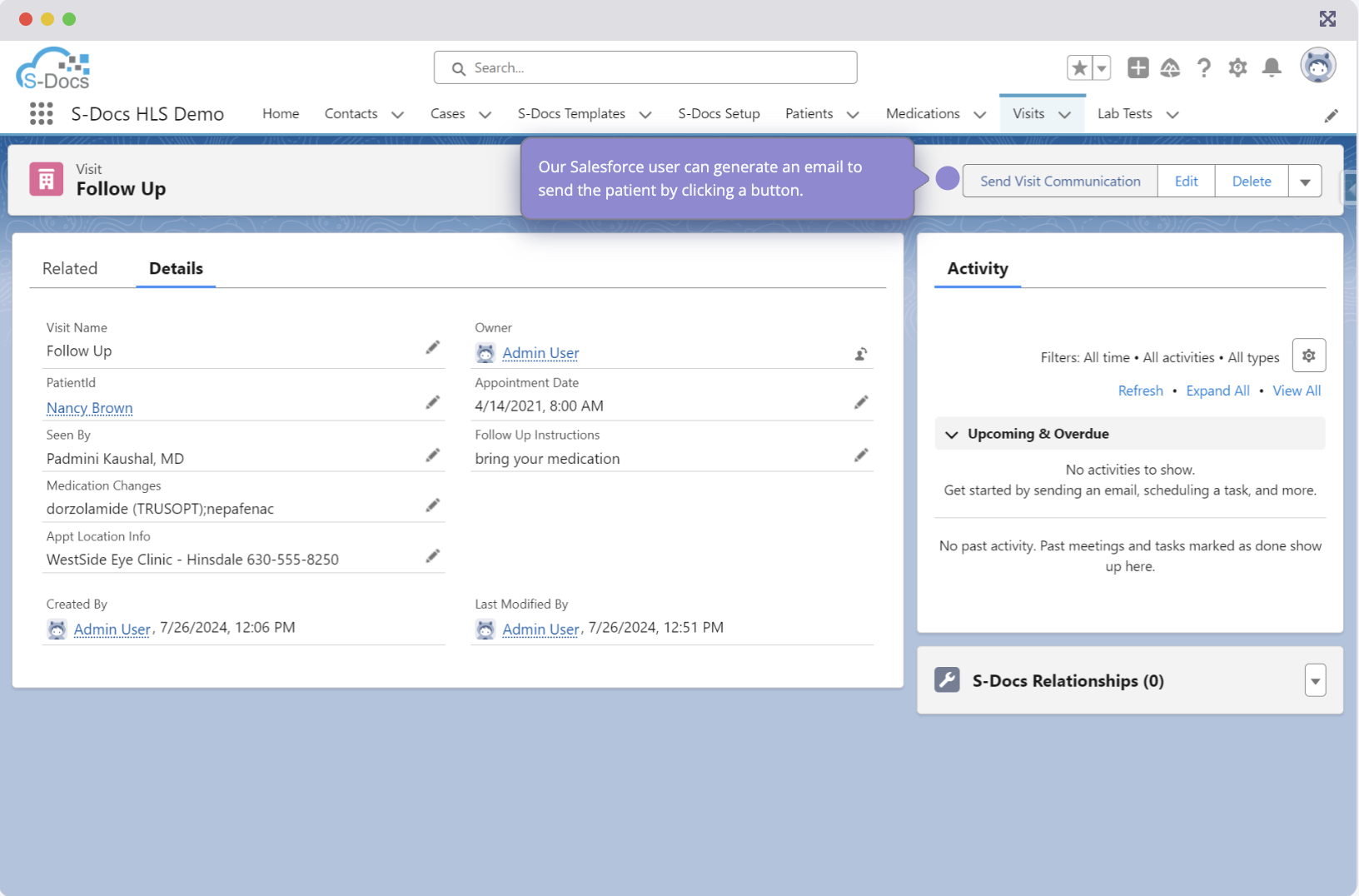Open the S-Docs Relationships dropdown menu
This screenshot has width=1359, height=896.
[1315, 680]
